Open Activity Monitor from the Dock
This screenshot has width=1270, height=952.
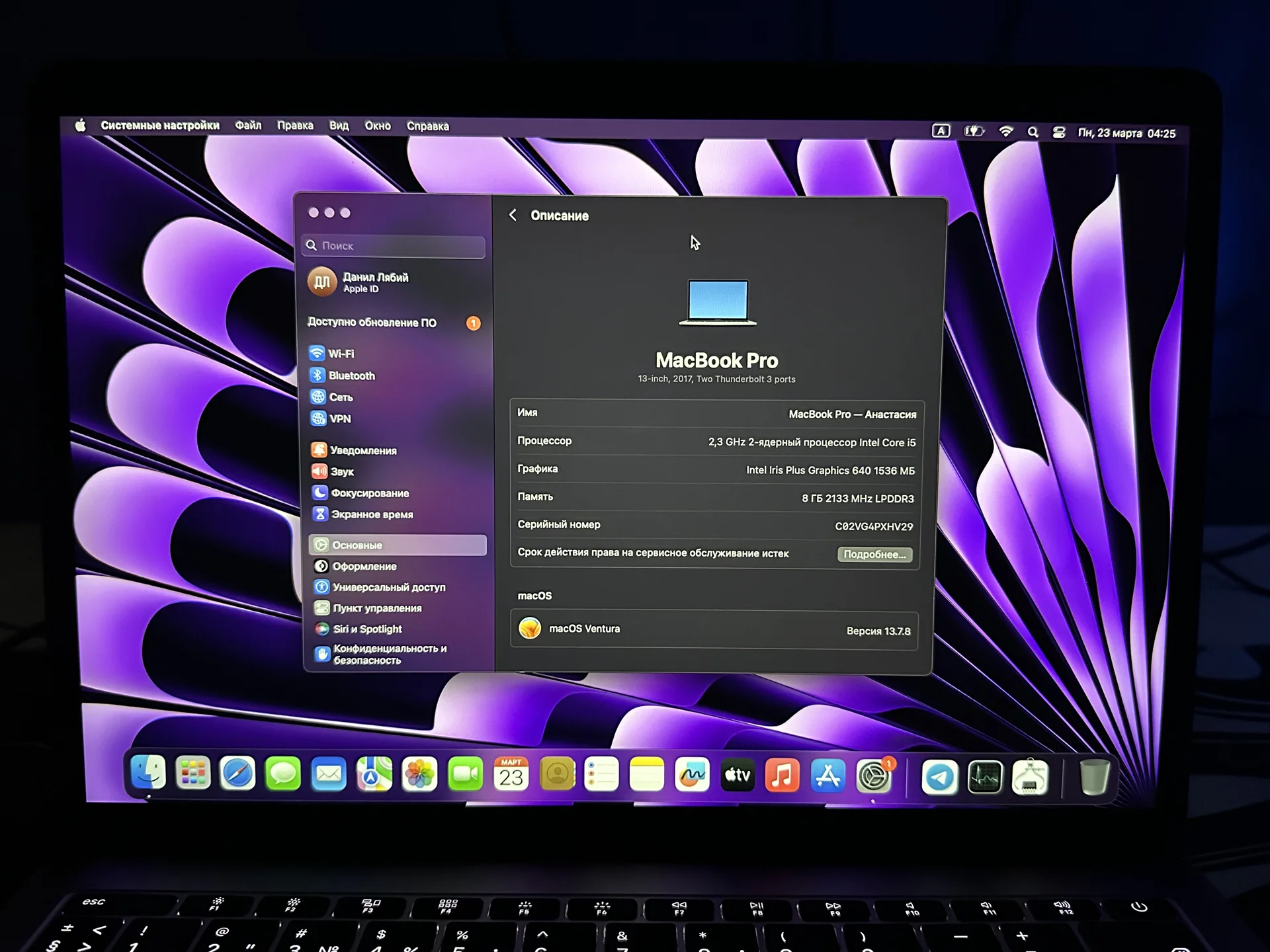(x=985, y=777)
